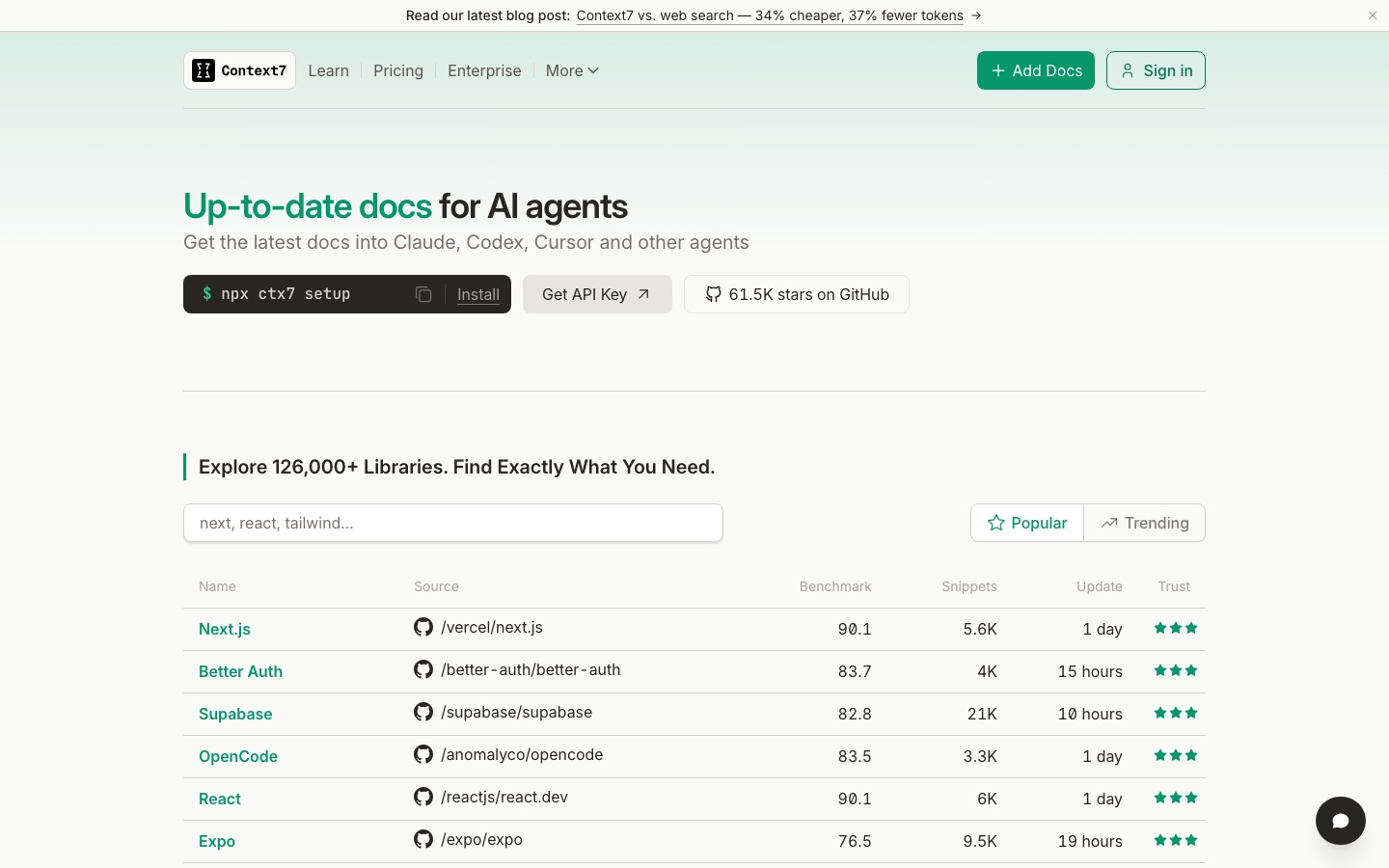
Task: Click the Trust column header
Action: click(1174, 586)
